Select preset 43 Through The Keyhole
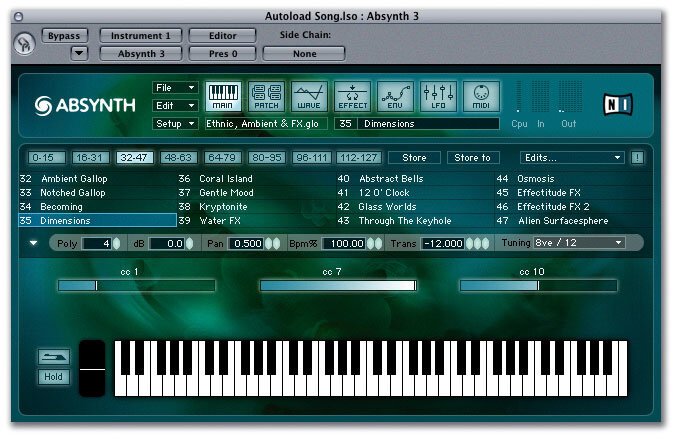The image size is (673, 435). tap(415, 221)
